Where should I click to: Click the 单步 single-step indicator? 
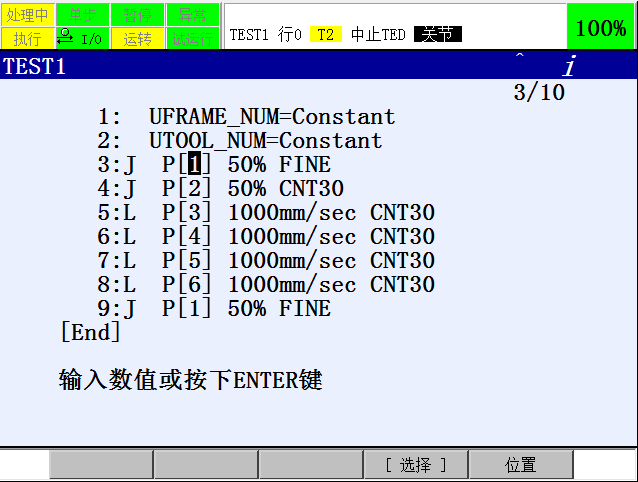pos(83,15)
